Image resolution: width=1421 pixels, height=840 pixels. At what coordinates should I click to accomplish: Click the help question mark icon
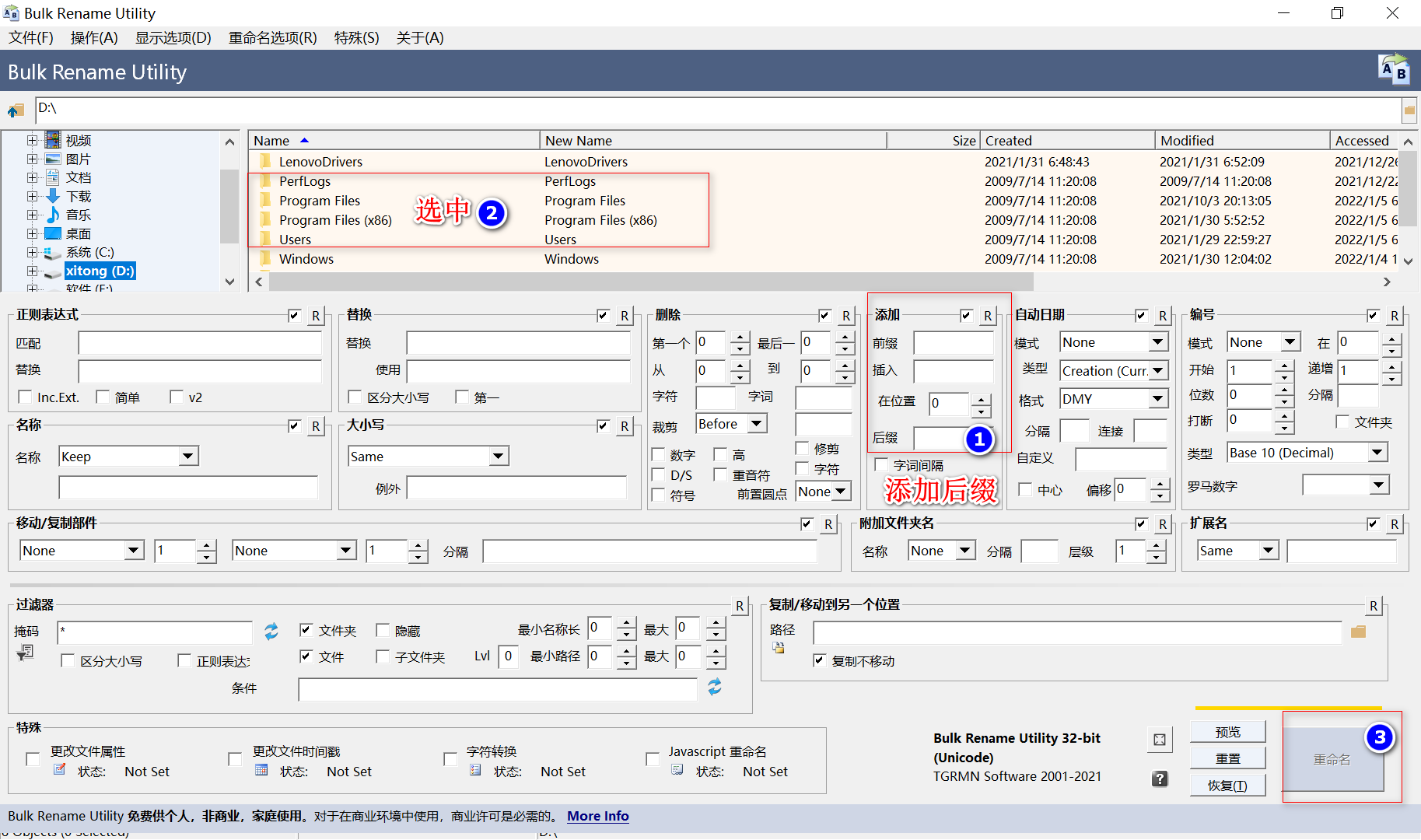(1160, 779)
